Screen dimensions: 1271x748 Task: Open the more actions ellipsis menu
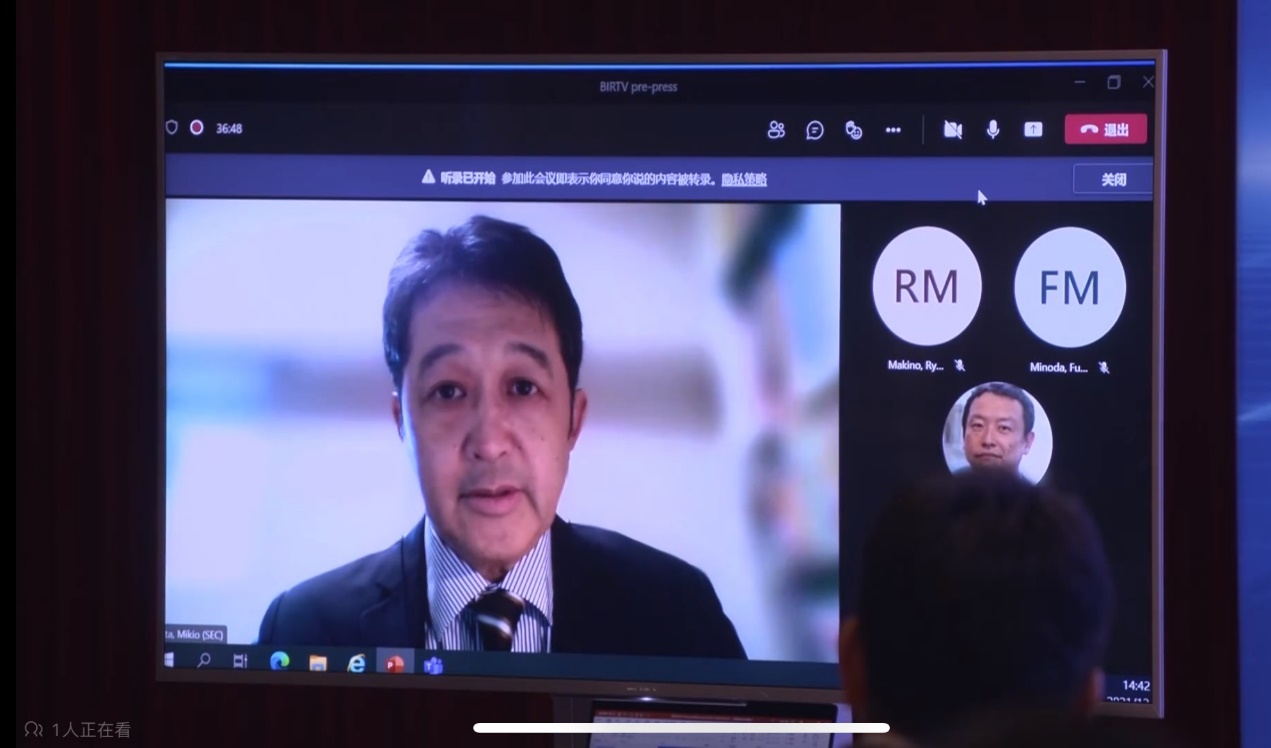coord(893,130)
